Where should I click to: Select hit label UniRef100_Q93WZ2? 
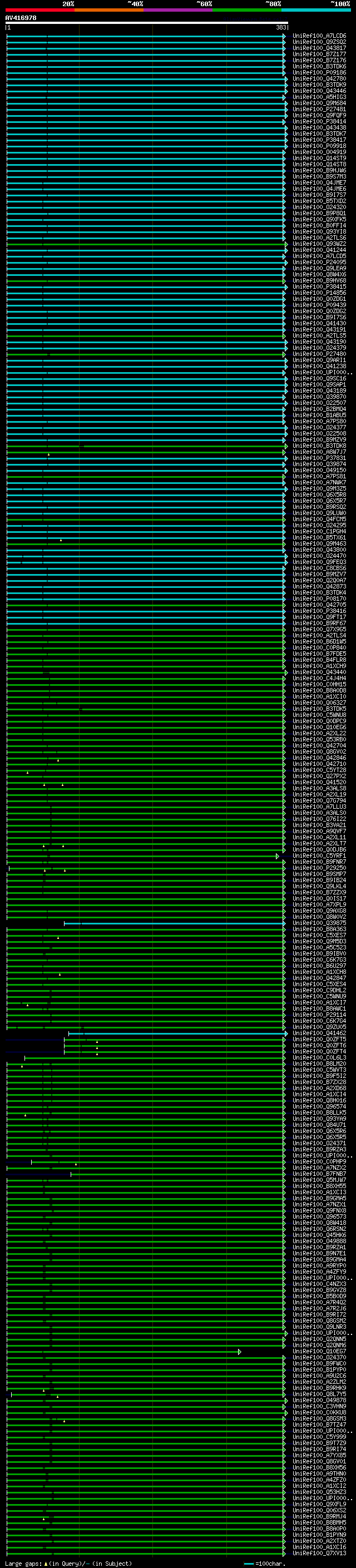[x=319, y=244]
